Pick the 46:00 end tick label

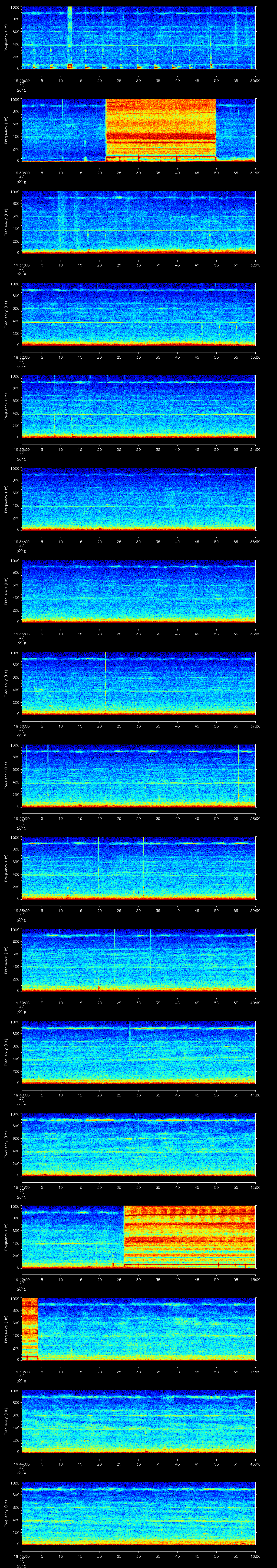point(255,1556)
